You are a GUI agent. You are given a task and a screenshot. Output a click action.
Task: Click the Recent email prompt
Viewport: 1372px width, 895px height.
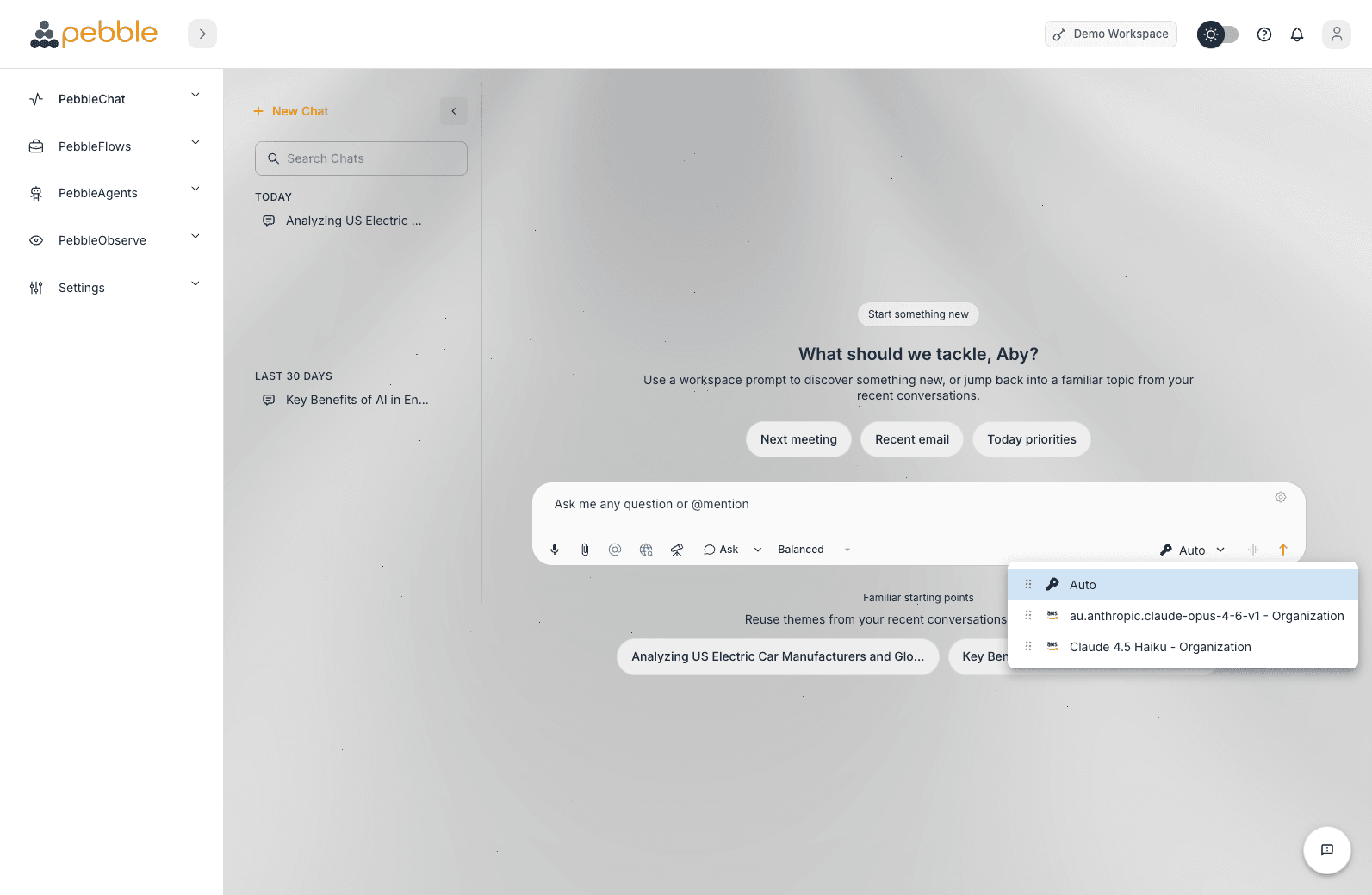pos(912,439)
